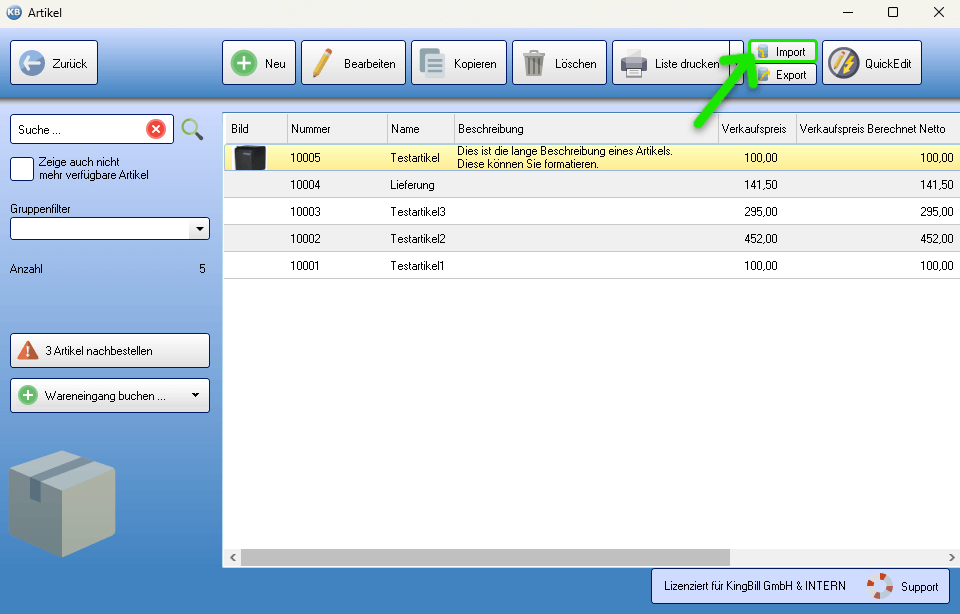The image size is (960, 614).
Task: Open the Export function
Action: (x=783, y=75)
